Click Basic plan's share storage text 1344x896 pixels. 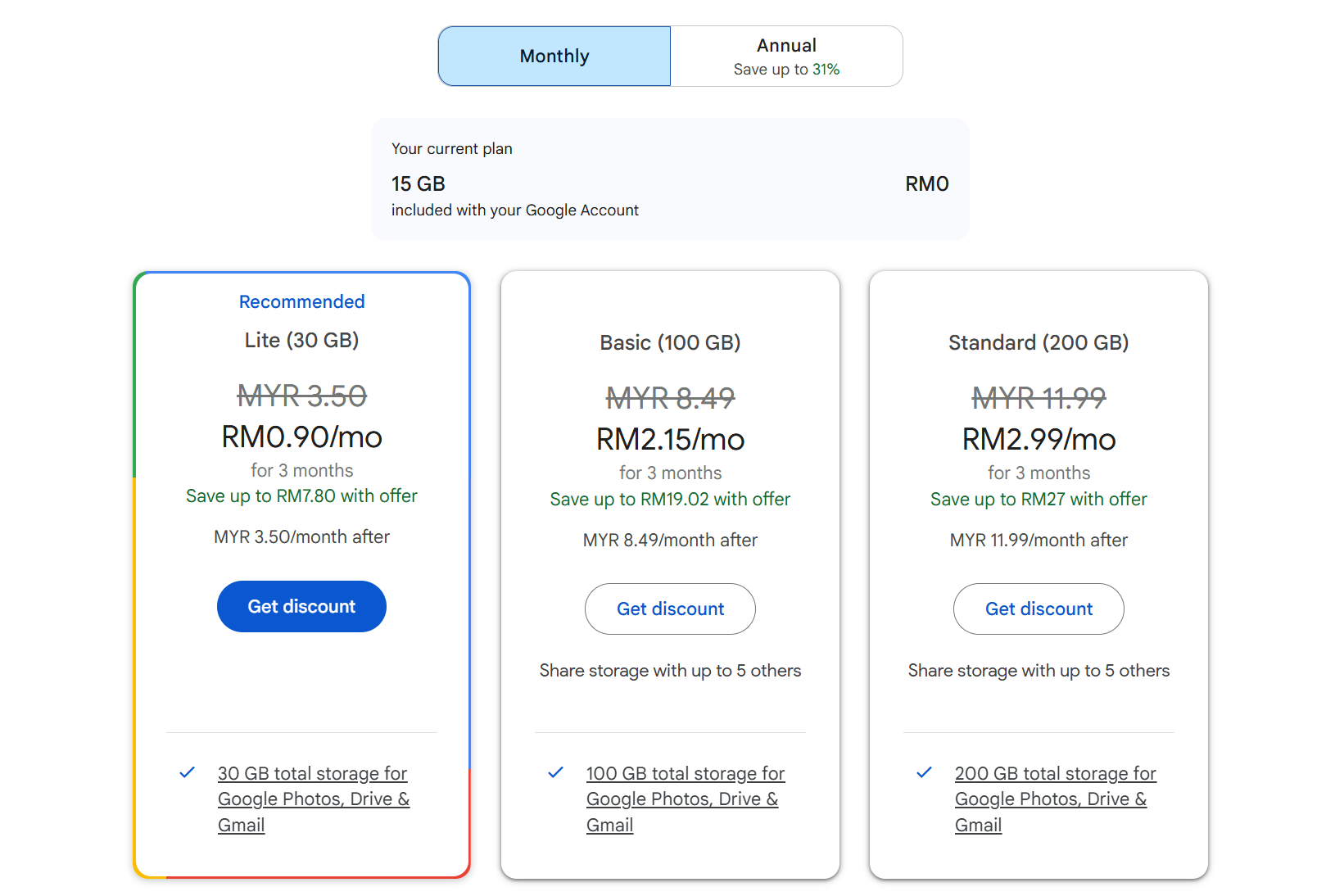[x=670, y=671]
